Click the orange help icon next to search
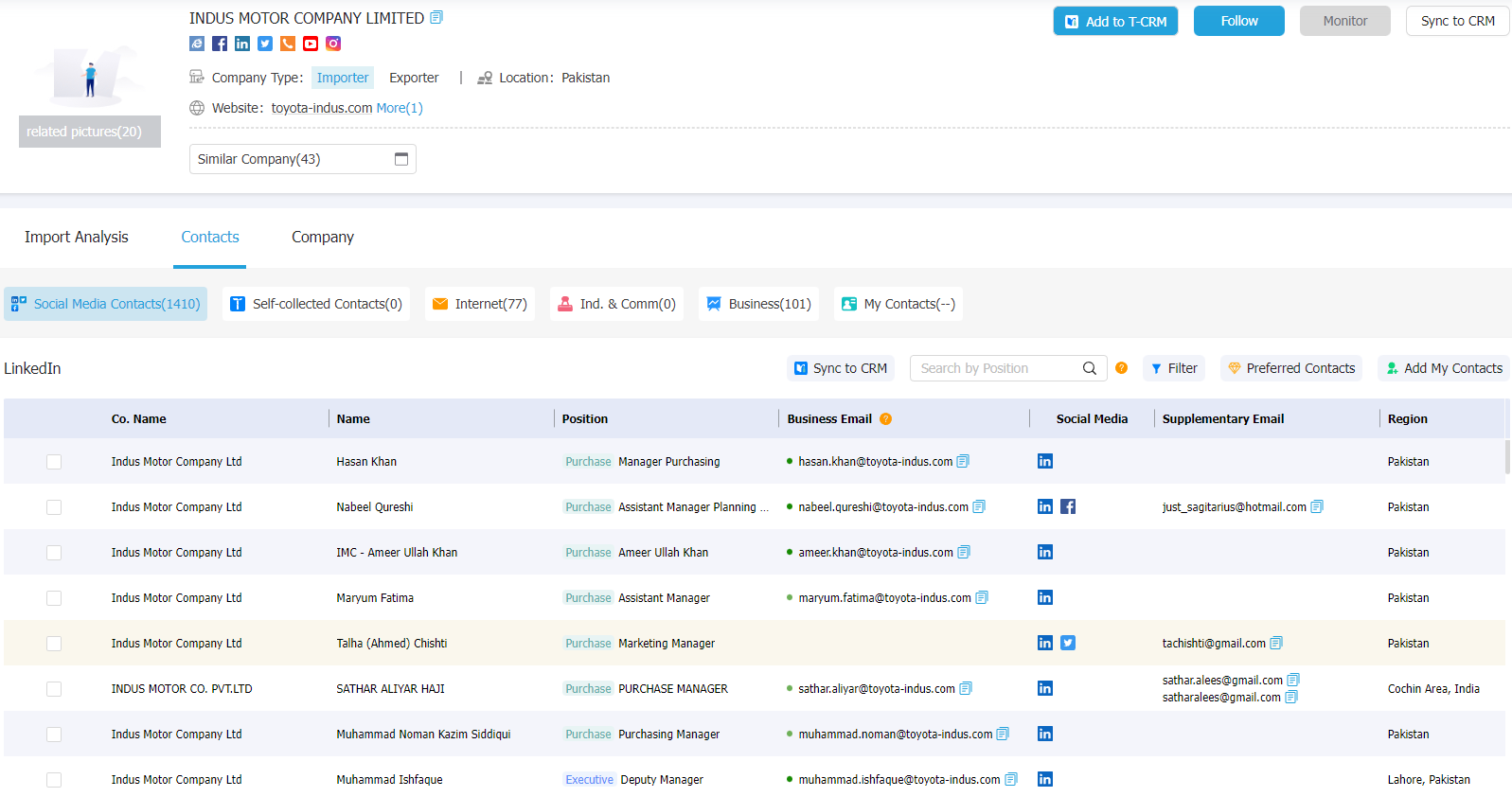This screenshot has width=1512, height=797. pyautogui.click(x=1122, y=368)
